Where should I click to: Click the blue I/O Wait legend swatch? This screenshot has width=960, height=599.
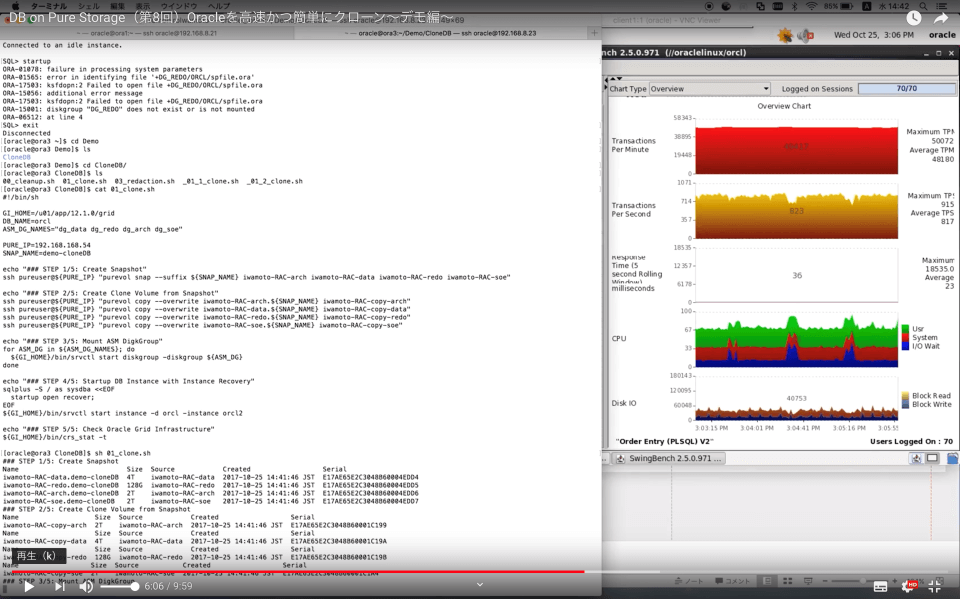click(x=906, y=346)
